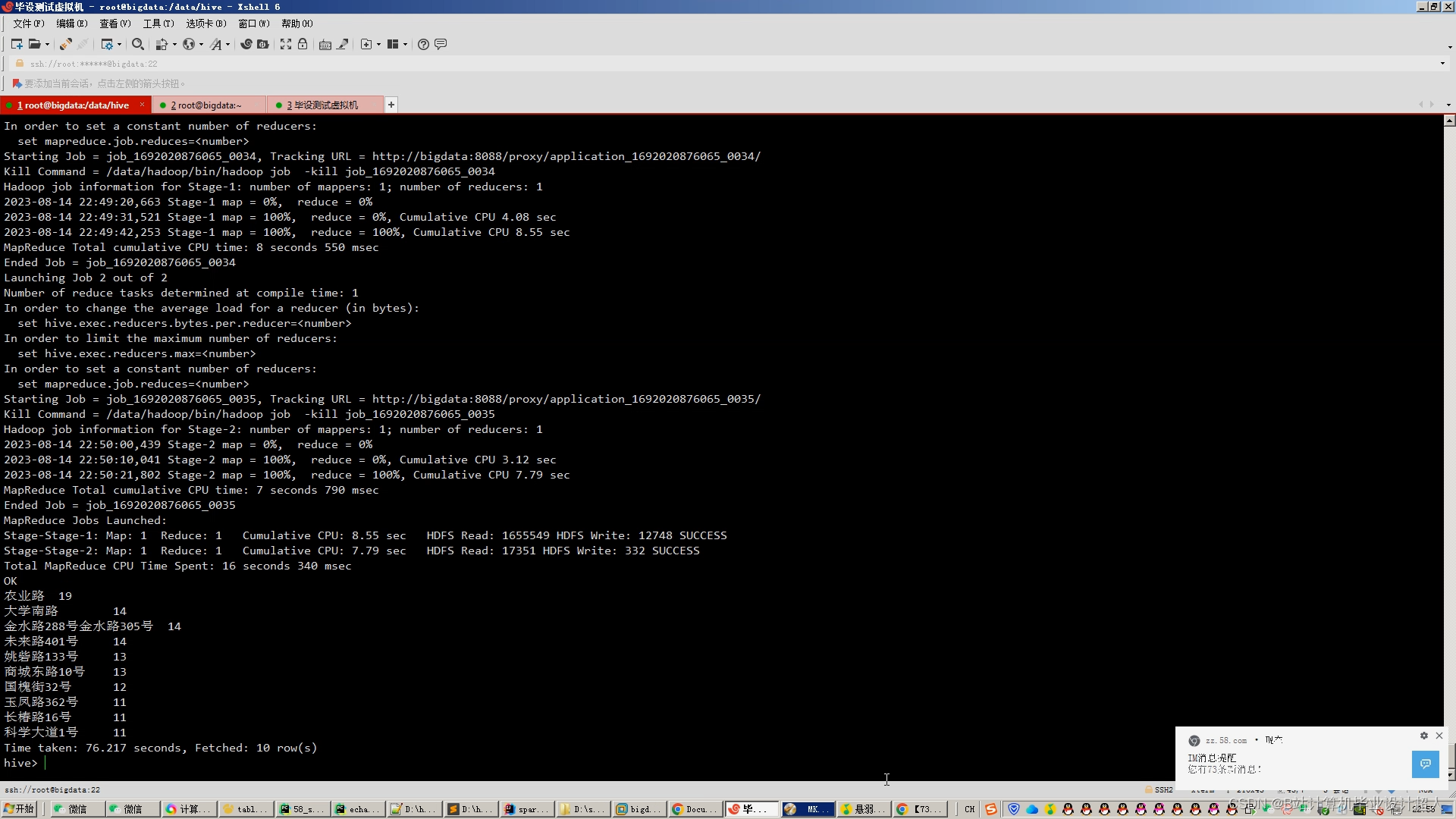Image resolution: width=1456 pixels, height=819 pixels.
Task: Open the 工具(T) menu
Action: pyautogui.click(x=158, y=24)
